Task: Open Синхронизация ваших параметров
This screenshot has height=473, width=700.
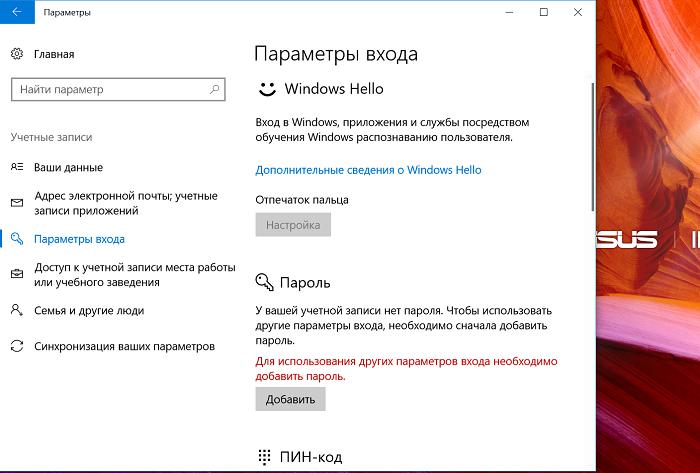Action: [x=125, y=346]
